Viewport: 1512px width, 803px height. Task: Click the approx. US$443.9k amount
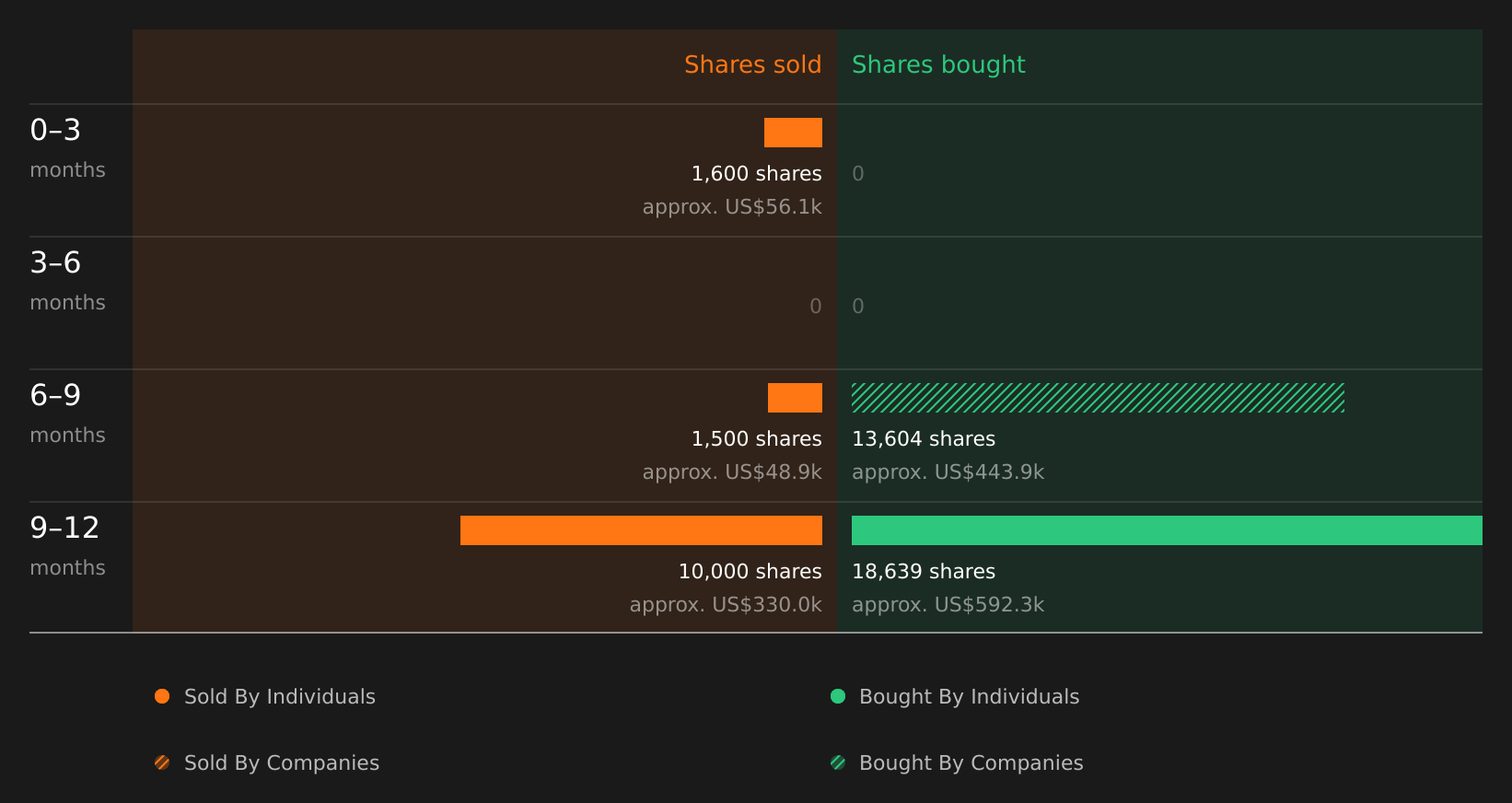[x=948, y=471]
